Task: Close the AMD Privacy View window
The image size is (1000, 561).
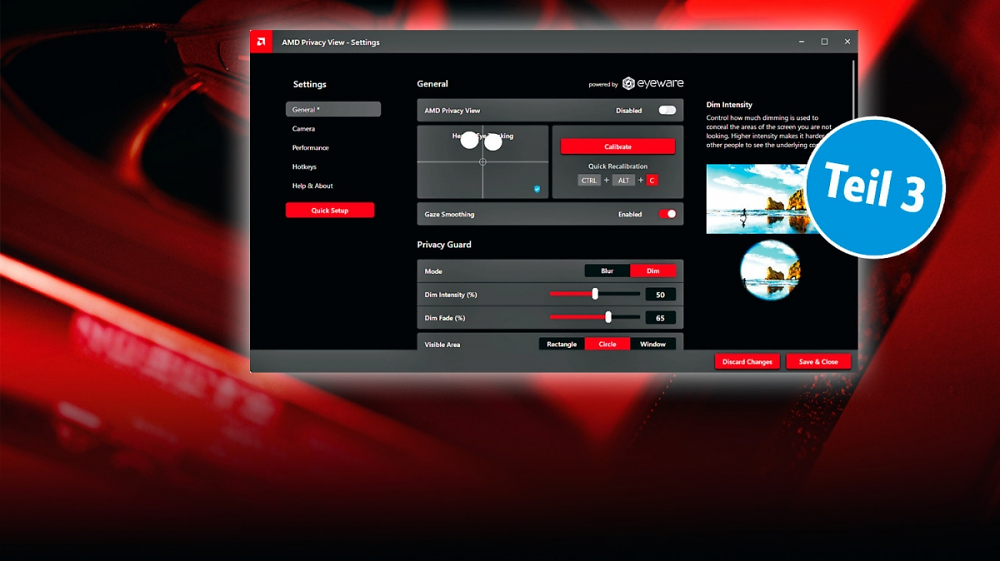Action: (847, 41)
